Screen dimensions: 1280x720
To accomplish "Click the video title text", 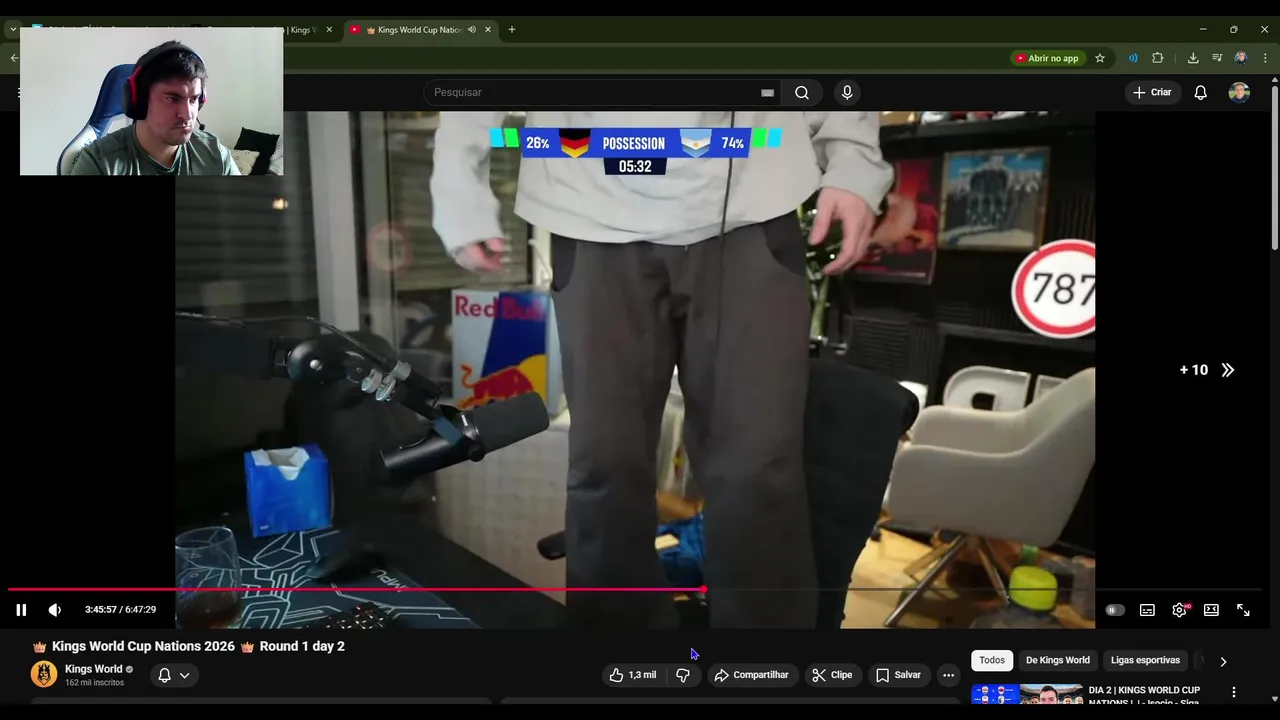I will coord(188,647).
